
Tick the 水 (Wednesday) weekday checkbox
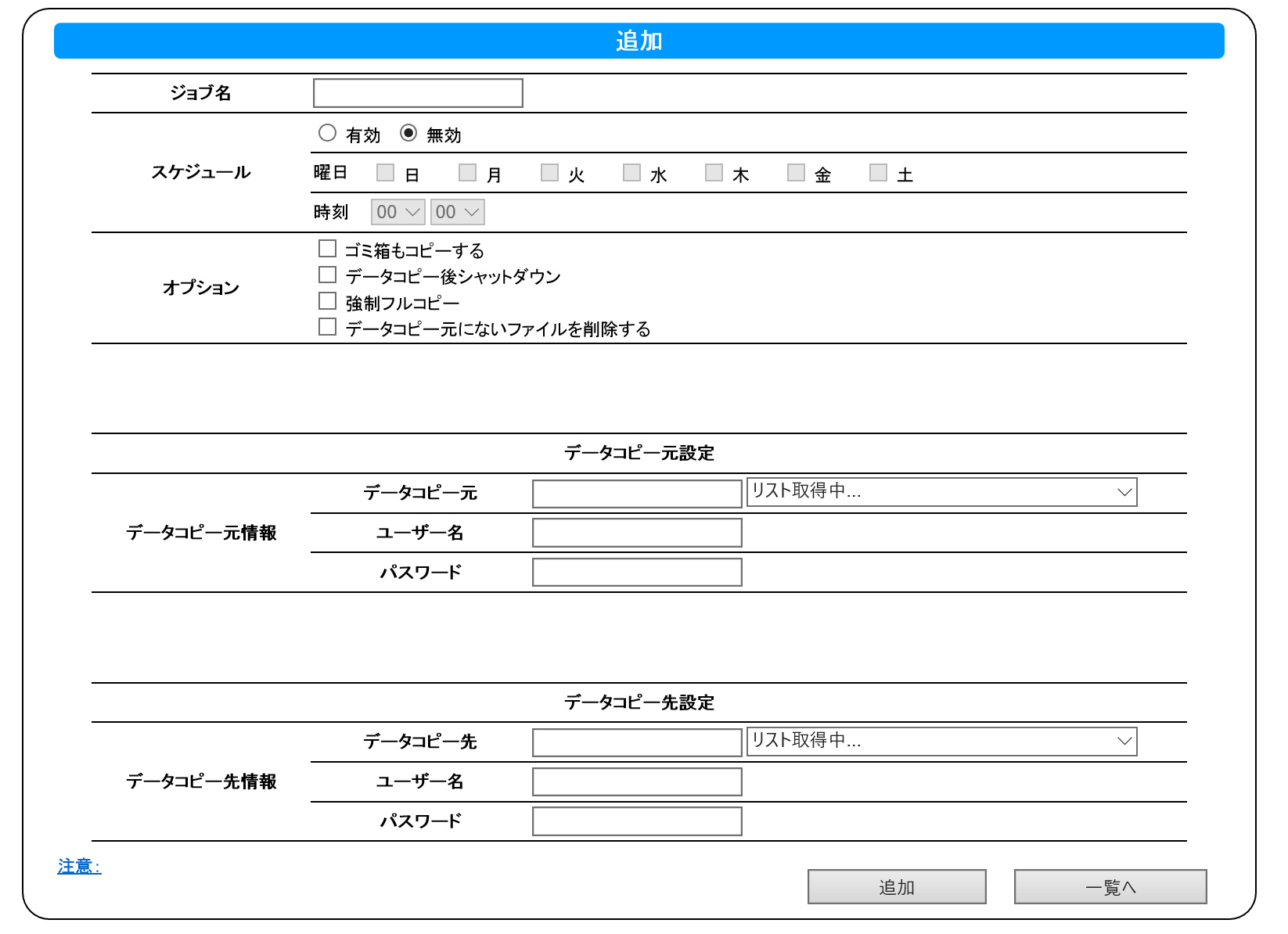(631, 173)
